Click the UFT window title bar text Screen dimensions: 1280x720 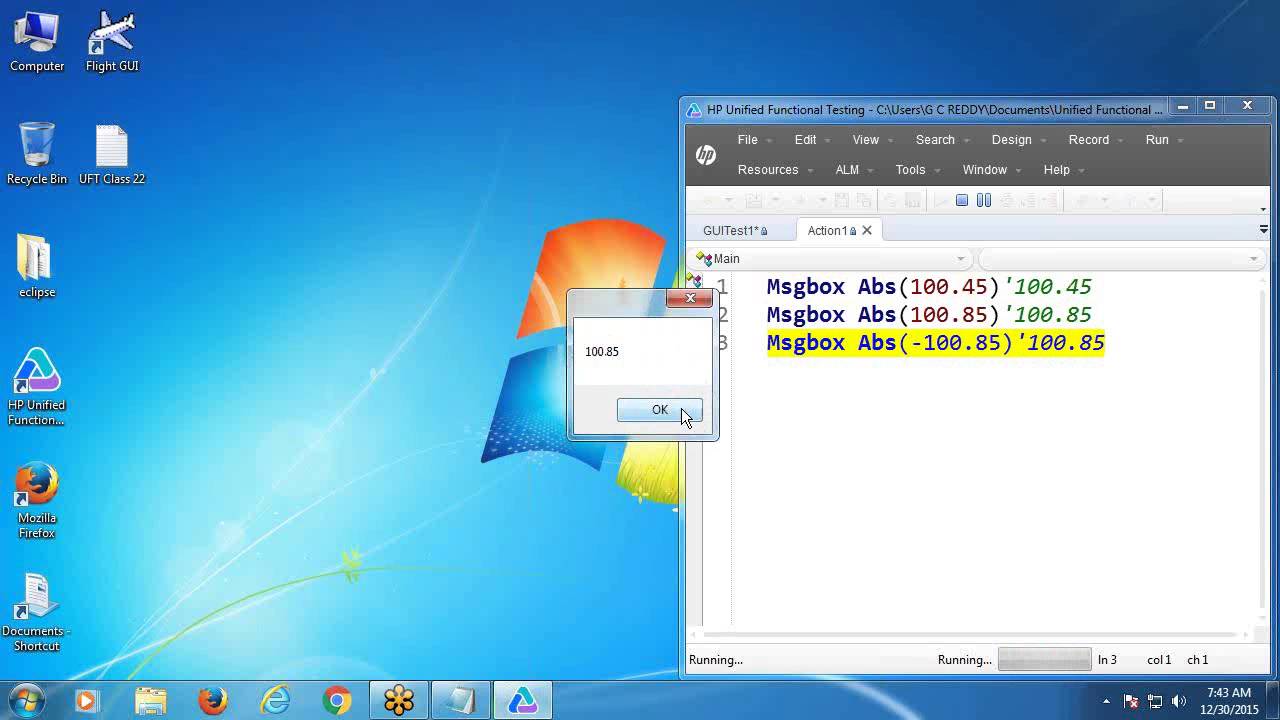[935, 110]
